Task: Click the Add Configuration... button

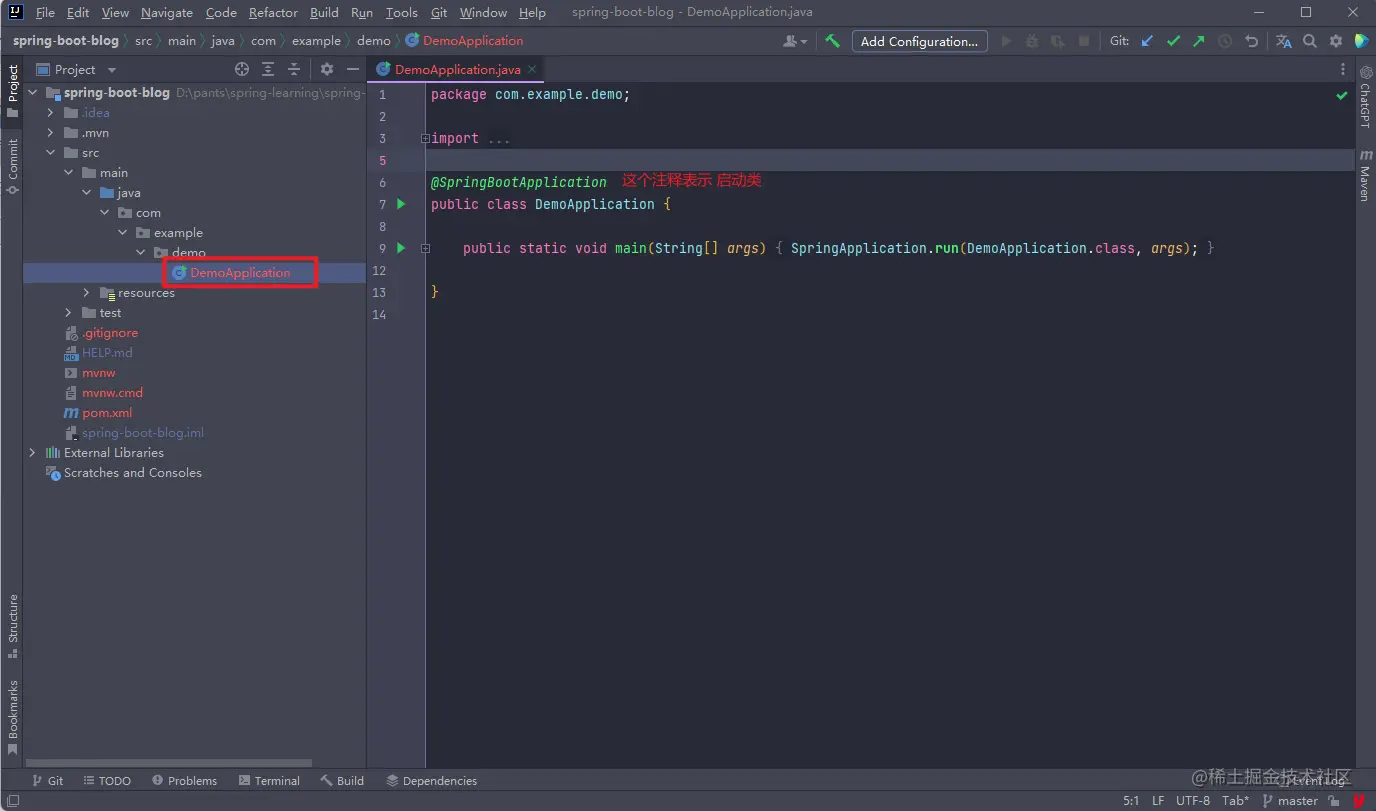Action: click(x=919, y=41)
